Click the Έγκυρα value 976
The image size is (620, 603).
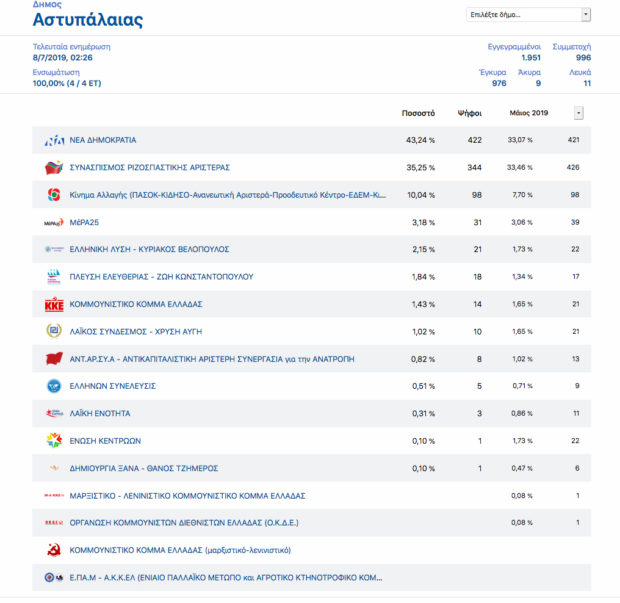coord(499,83)
